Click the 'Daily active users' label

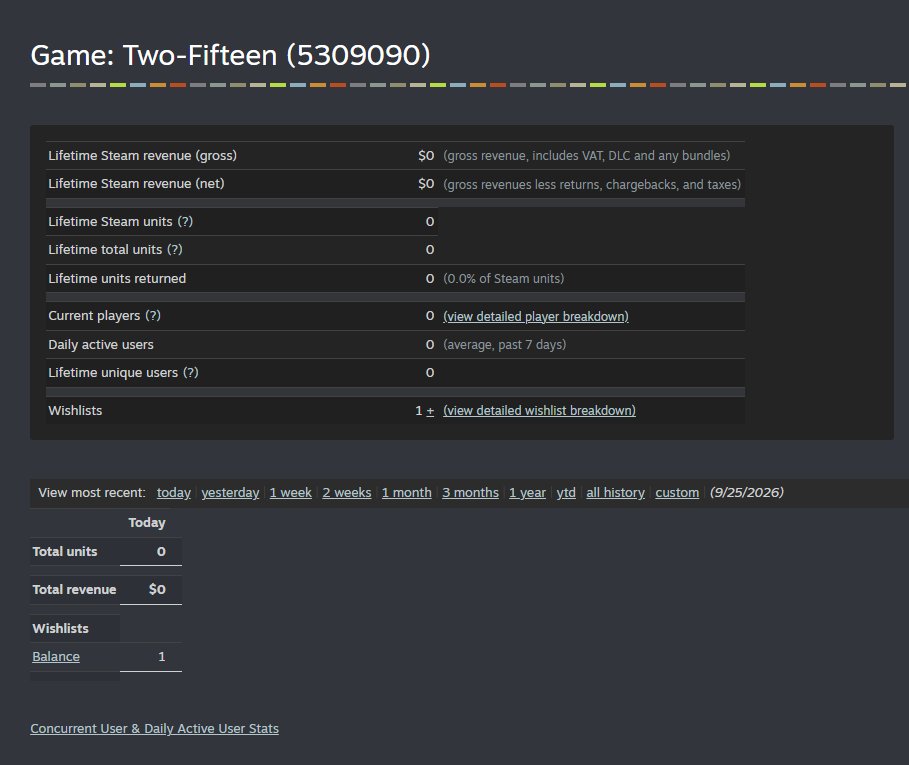coord(101,344)
